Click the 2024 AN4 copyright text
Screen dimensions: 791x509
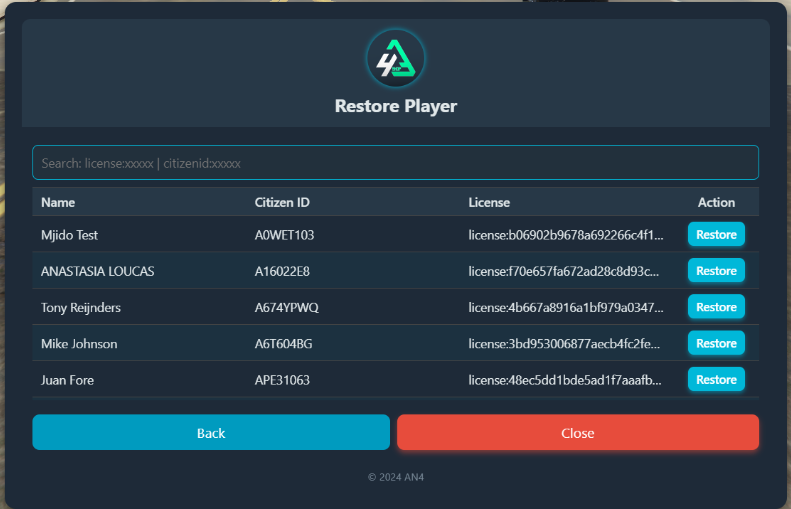click(396, 477)
